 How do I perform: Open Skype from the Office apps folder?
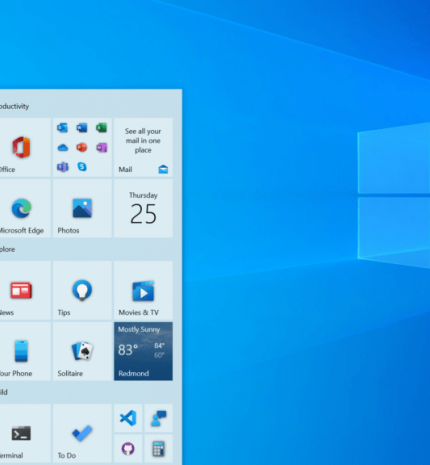pyautogui.click(x=82, y=167)
